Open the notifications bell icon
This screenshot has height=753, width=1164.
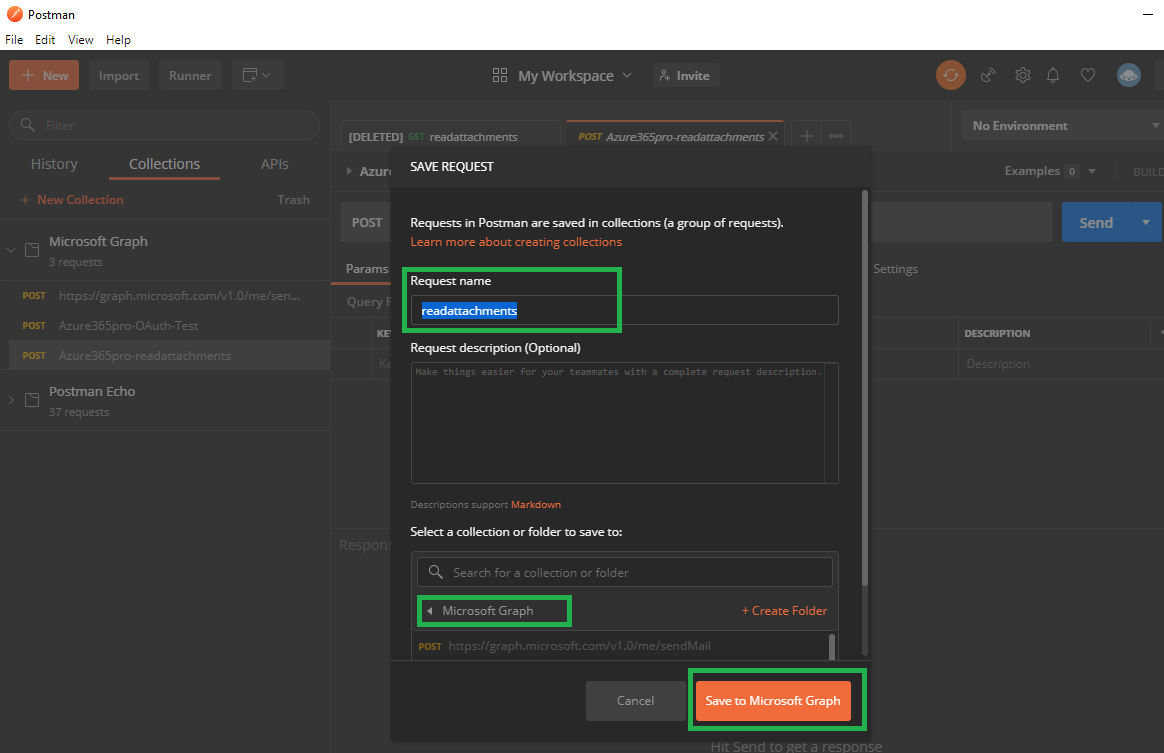(1053, 75)
